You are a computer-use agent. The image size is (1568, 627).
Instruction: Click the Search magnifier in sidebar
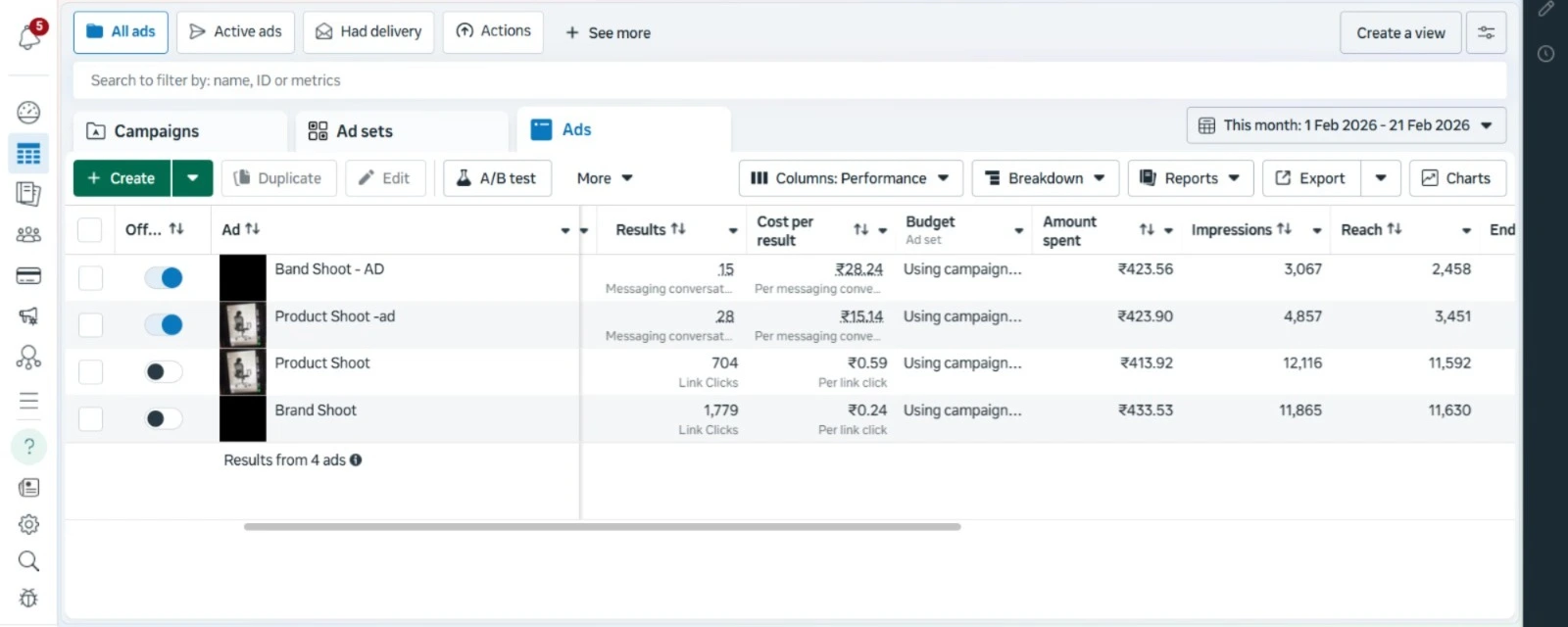(x=29, y=561)
